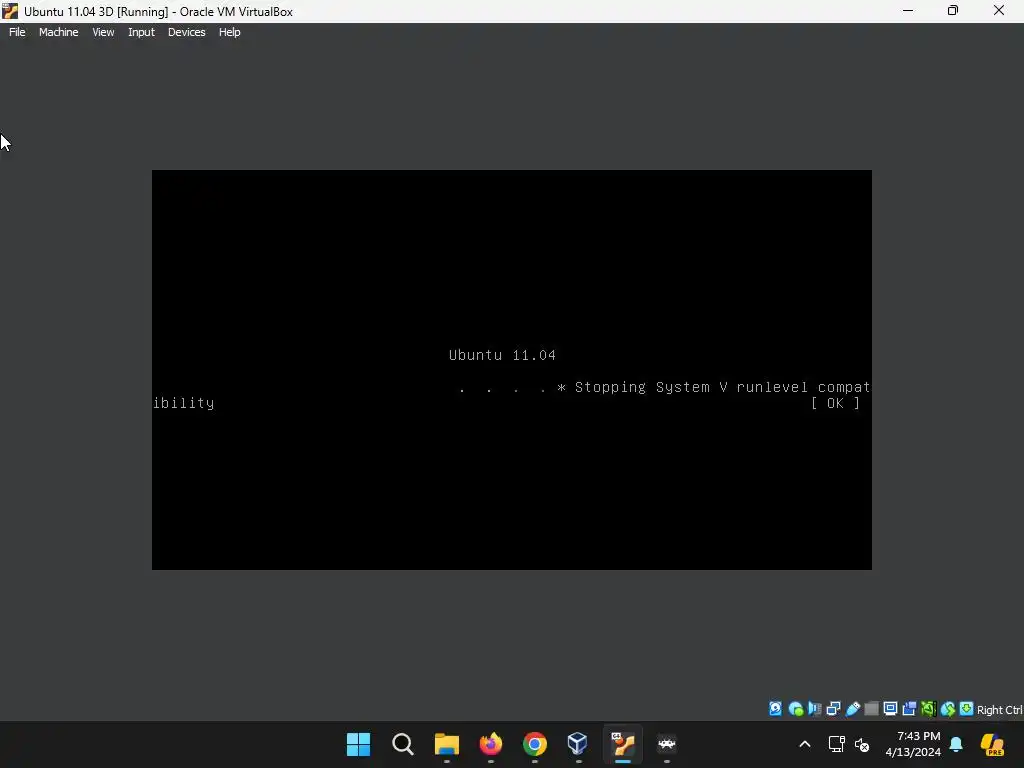Open File Explorer from the taskbar
This screenshot has height=768, width=1024.
[447, 744]
